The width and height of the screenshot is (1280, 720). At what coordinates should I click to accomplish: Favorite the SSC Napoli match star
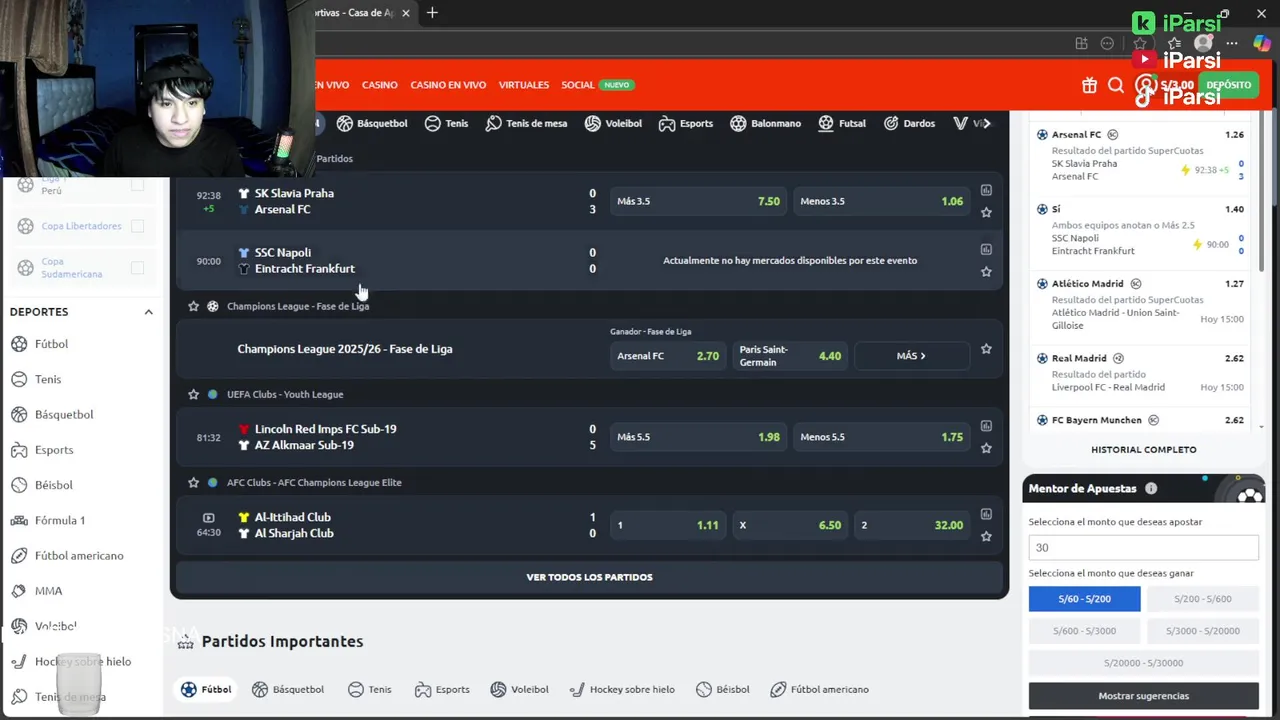(x=986, y=271)
